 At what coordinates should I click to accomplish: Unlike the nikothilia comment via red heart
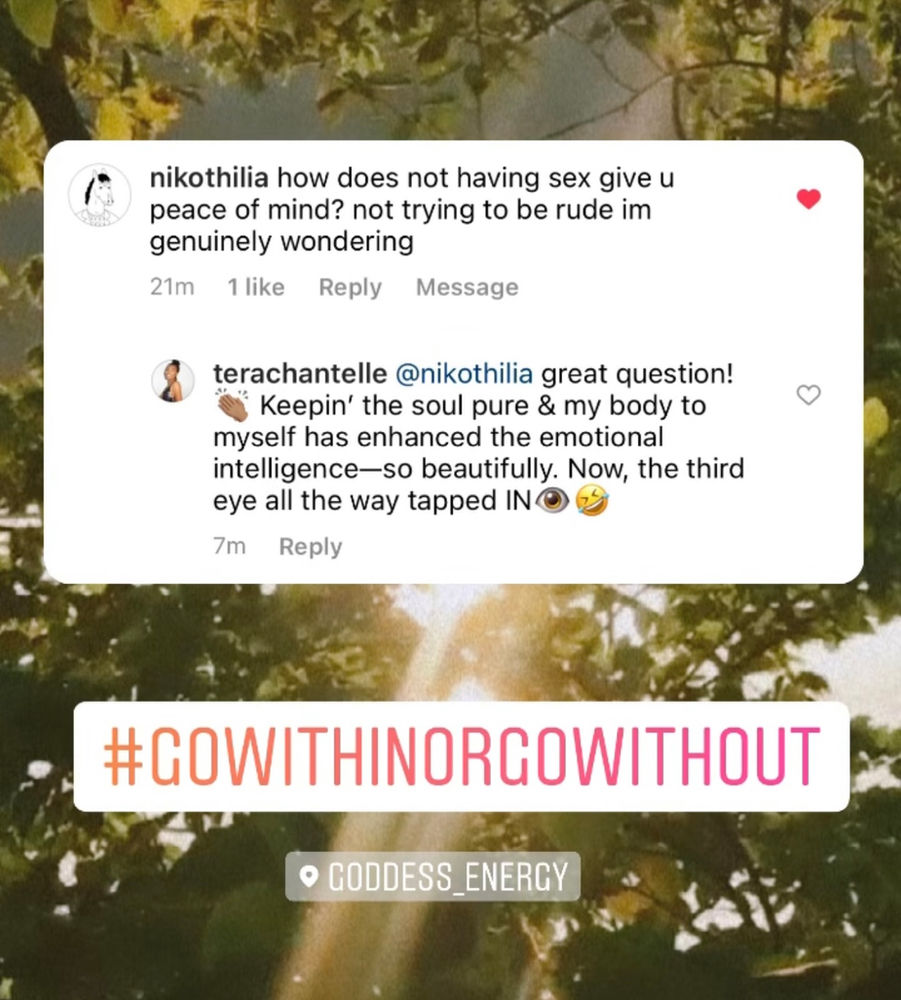pyautogui.click(x=809, y=199)
